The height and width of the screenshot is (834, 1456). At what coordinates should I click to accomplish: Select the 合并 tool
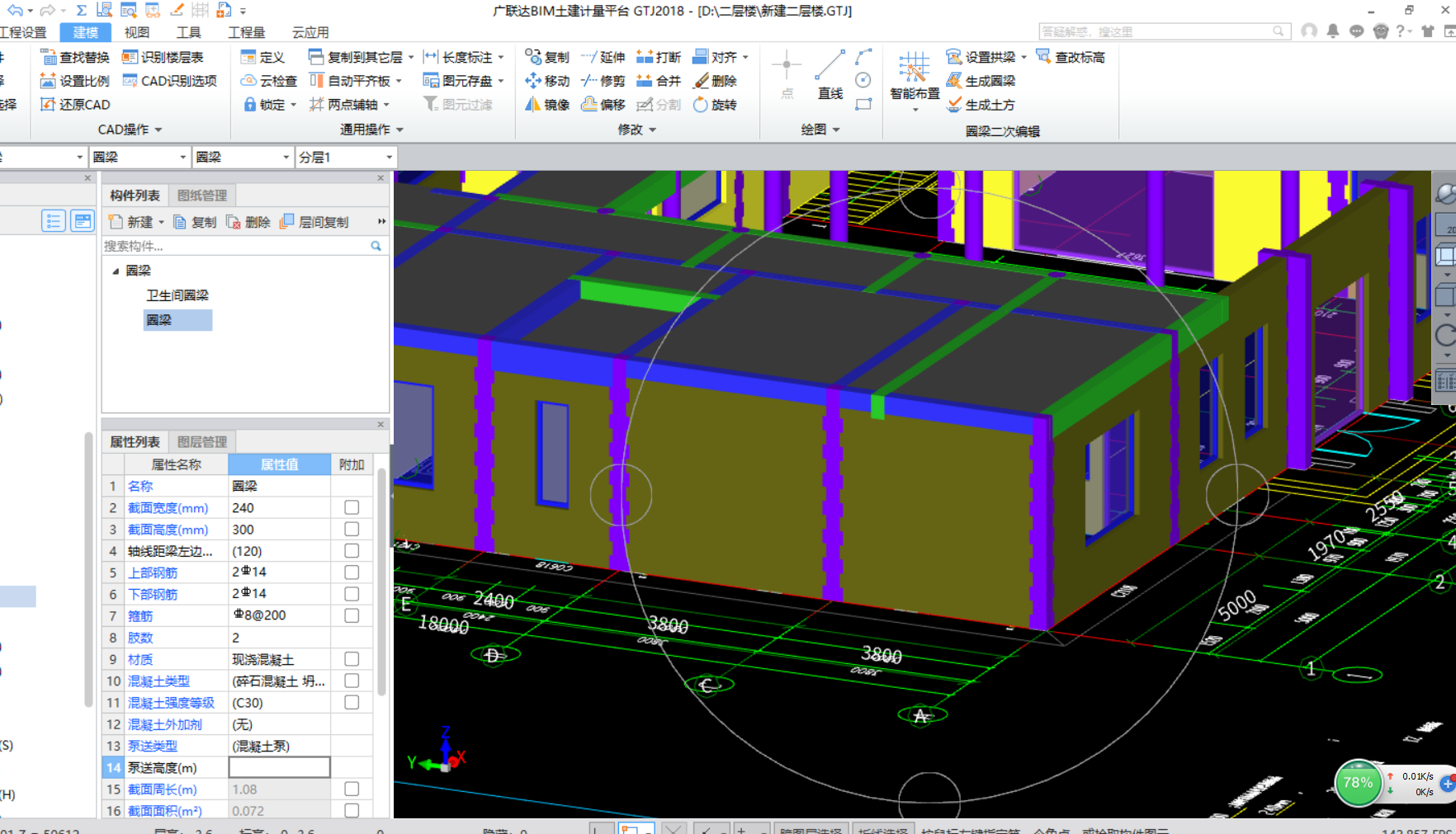pyautogui.click(x=659, y=81)
